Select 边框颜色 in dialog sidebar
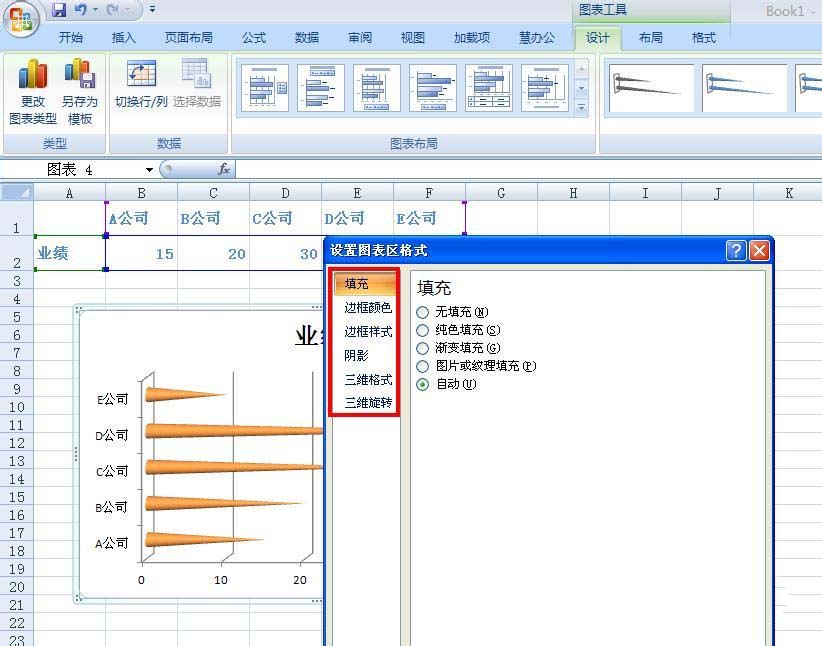Image resolution: width=822 pixels, height=646 pixels. 367,308
